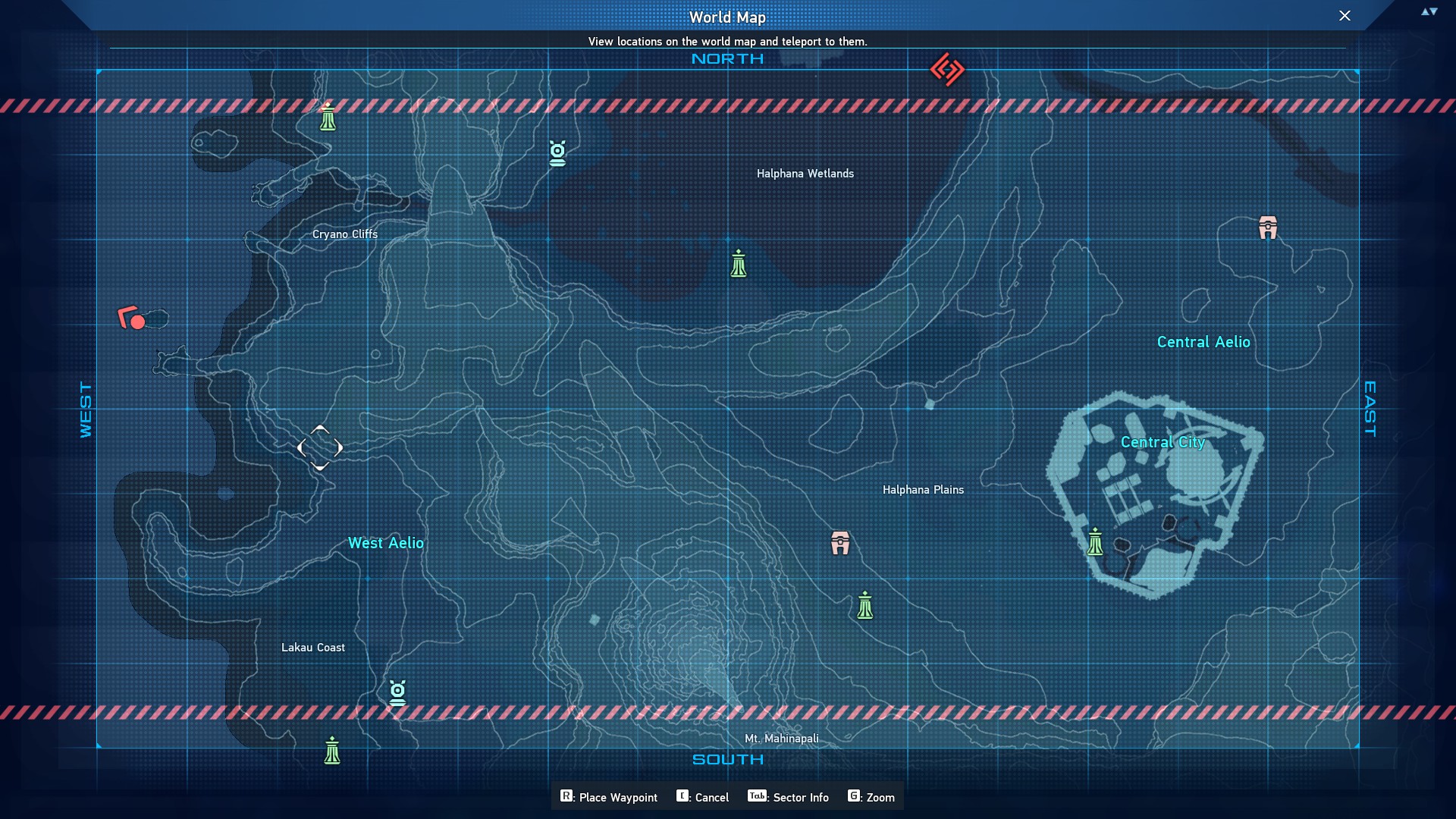Select the Ryuker device south of Halphana Plains
The image size is (1456, 819).
[865, 606]
